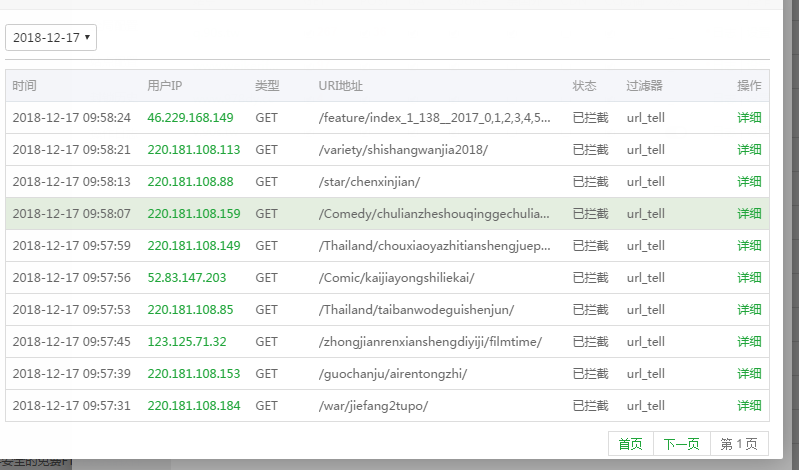Open the 2018-12-17 date dropdown
Image resolution: width=799 pixels, height=470 pixels.
pos(51,37)
